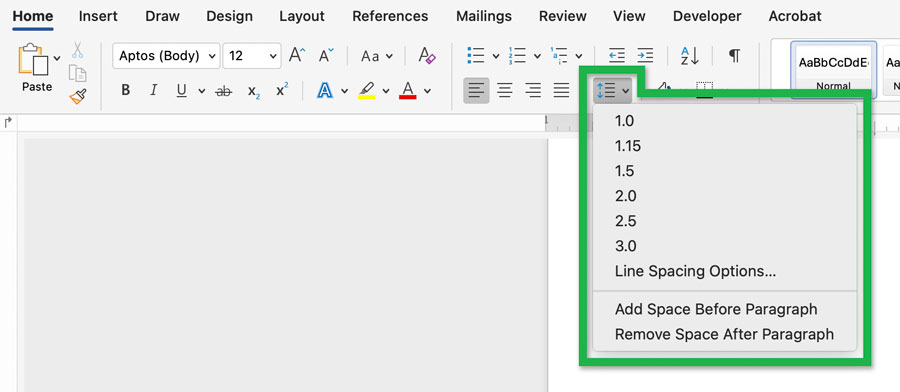Open the View tab
900x392 pixels.
[x=629, y=16]
